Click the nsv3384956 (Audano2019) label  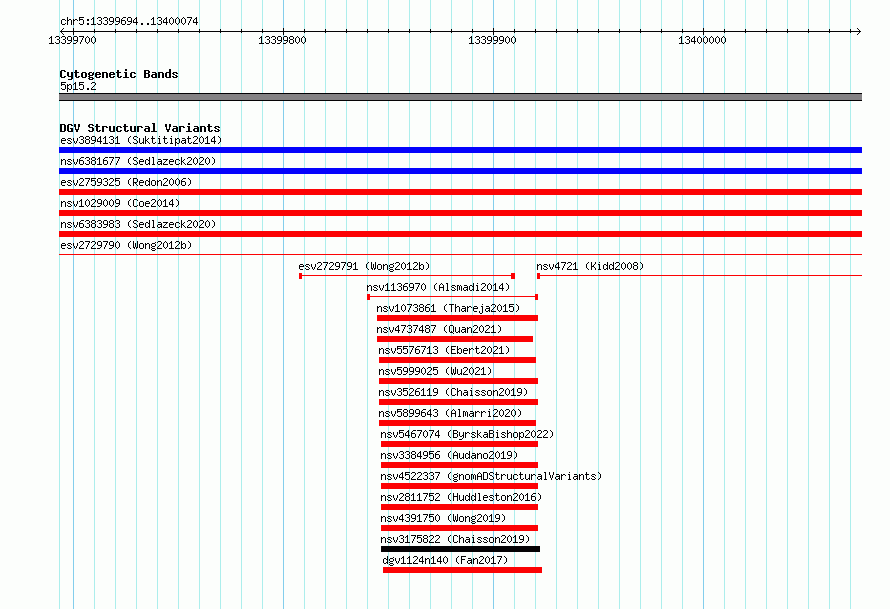449,455
